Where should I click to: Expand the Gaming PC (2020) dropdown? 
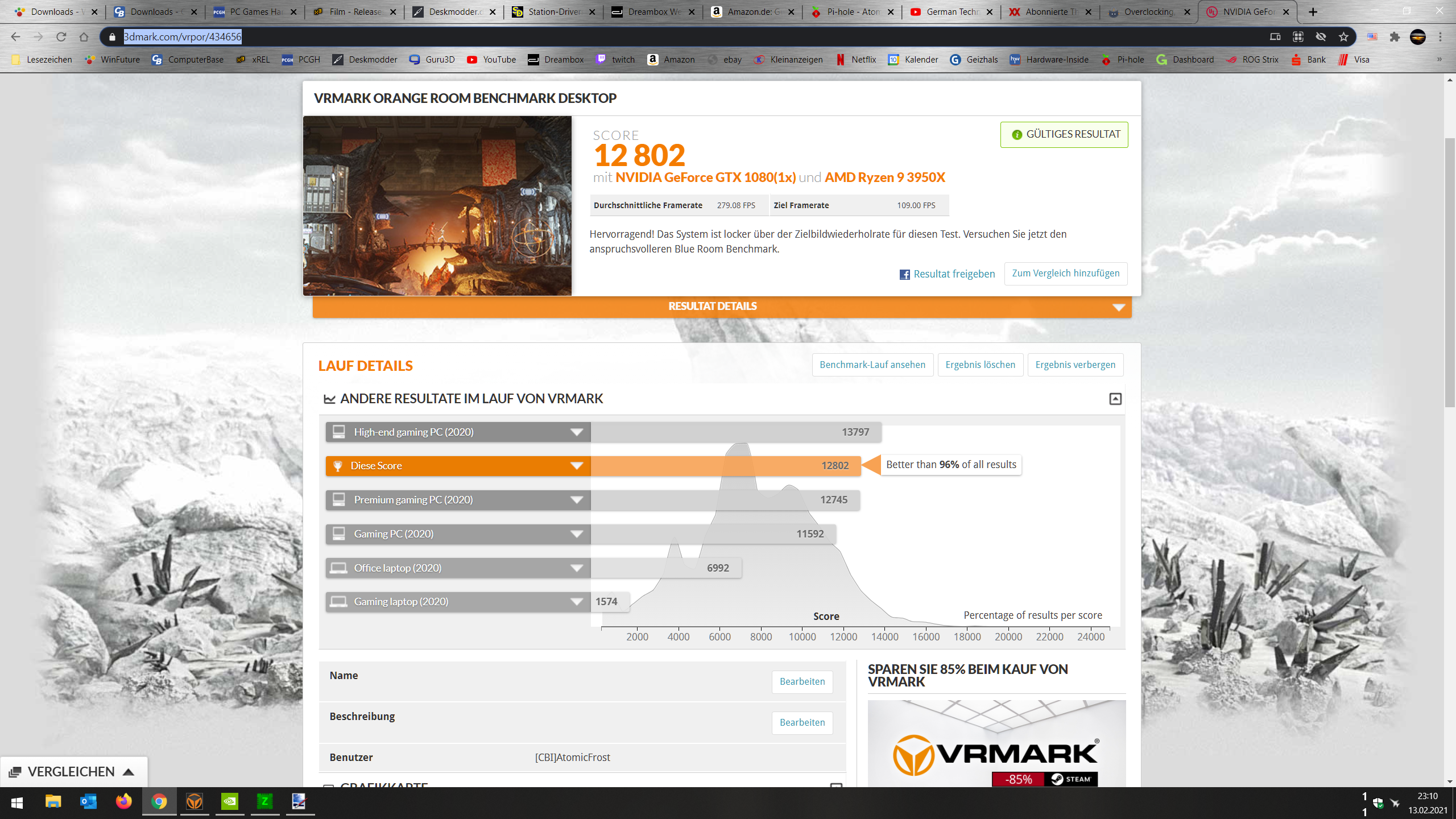[577, 534]
